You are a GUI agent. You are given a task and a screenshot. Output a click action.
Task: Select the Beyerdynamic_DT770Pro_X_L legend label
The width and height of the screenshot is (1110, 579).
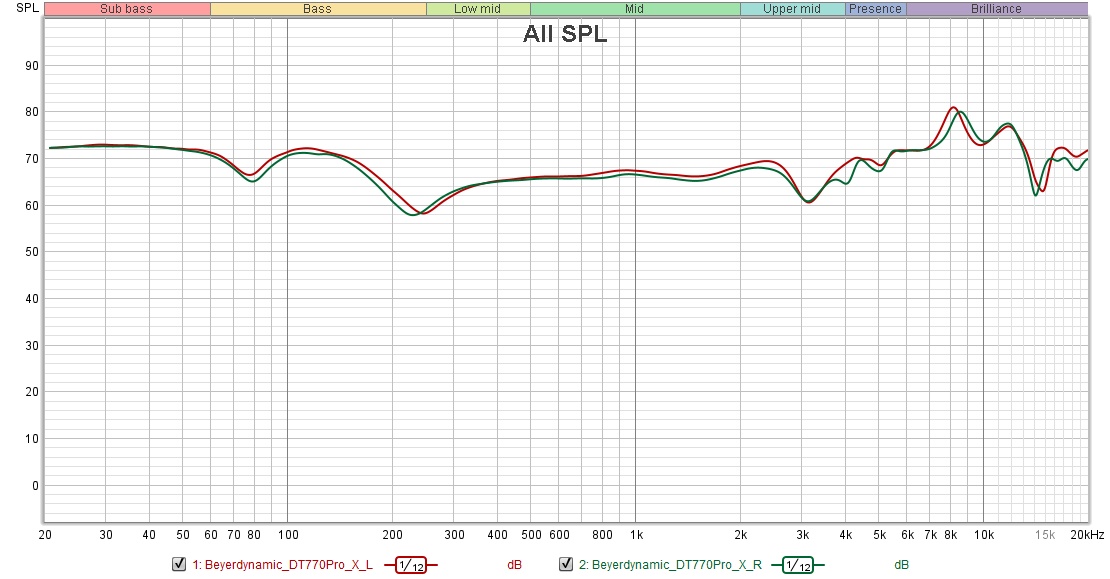(x=282, y=565)
